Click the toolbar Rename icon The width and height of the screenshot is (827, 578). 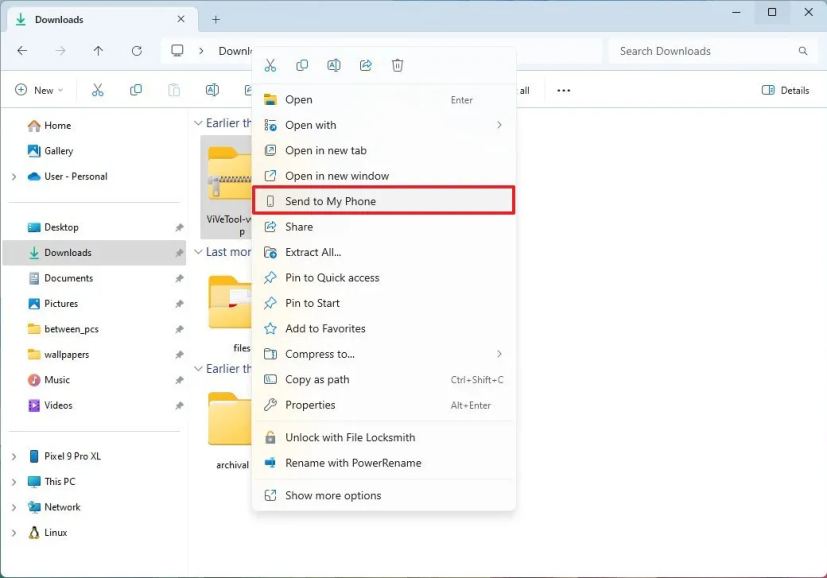[212, 90]
